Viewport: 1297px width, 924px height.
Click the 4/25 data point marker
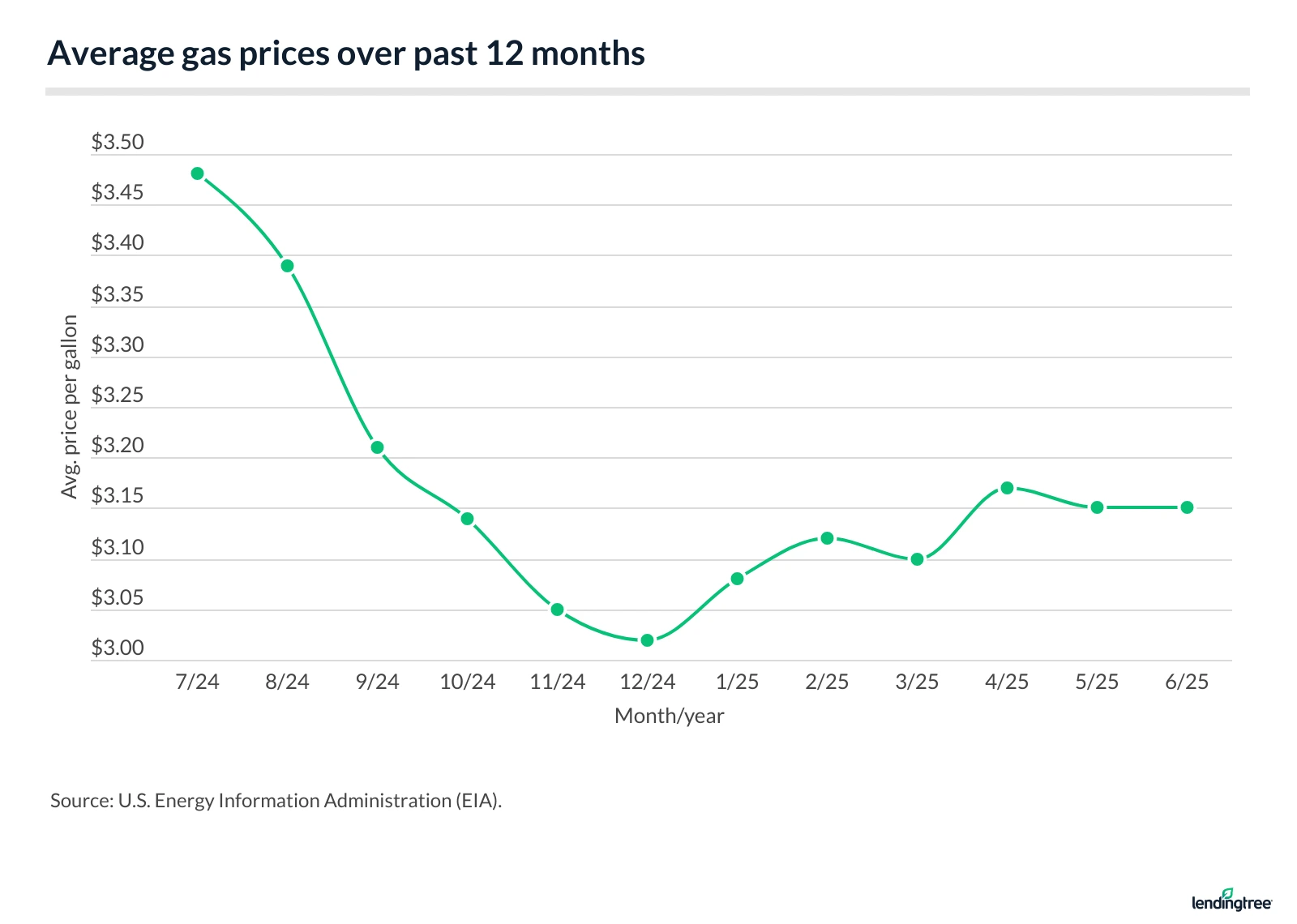pos(1007,488)
